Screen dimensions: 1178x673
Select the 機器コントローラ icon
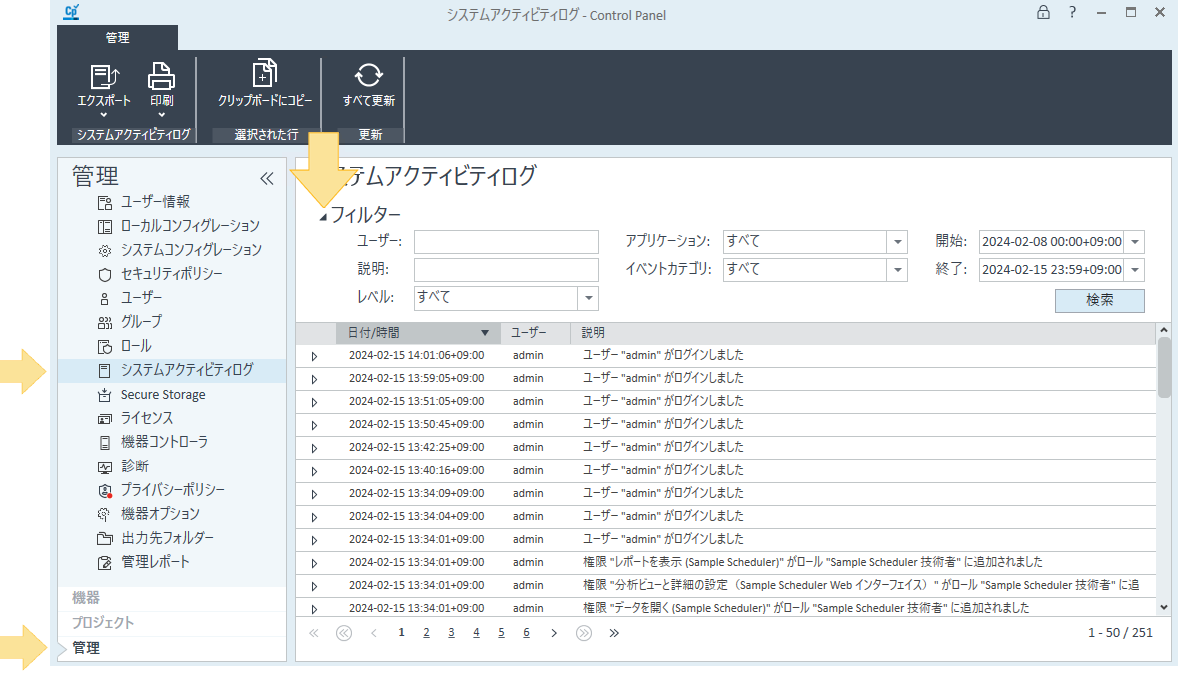pos(103,442)
